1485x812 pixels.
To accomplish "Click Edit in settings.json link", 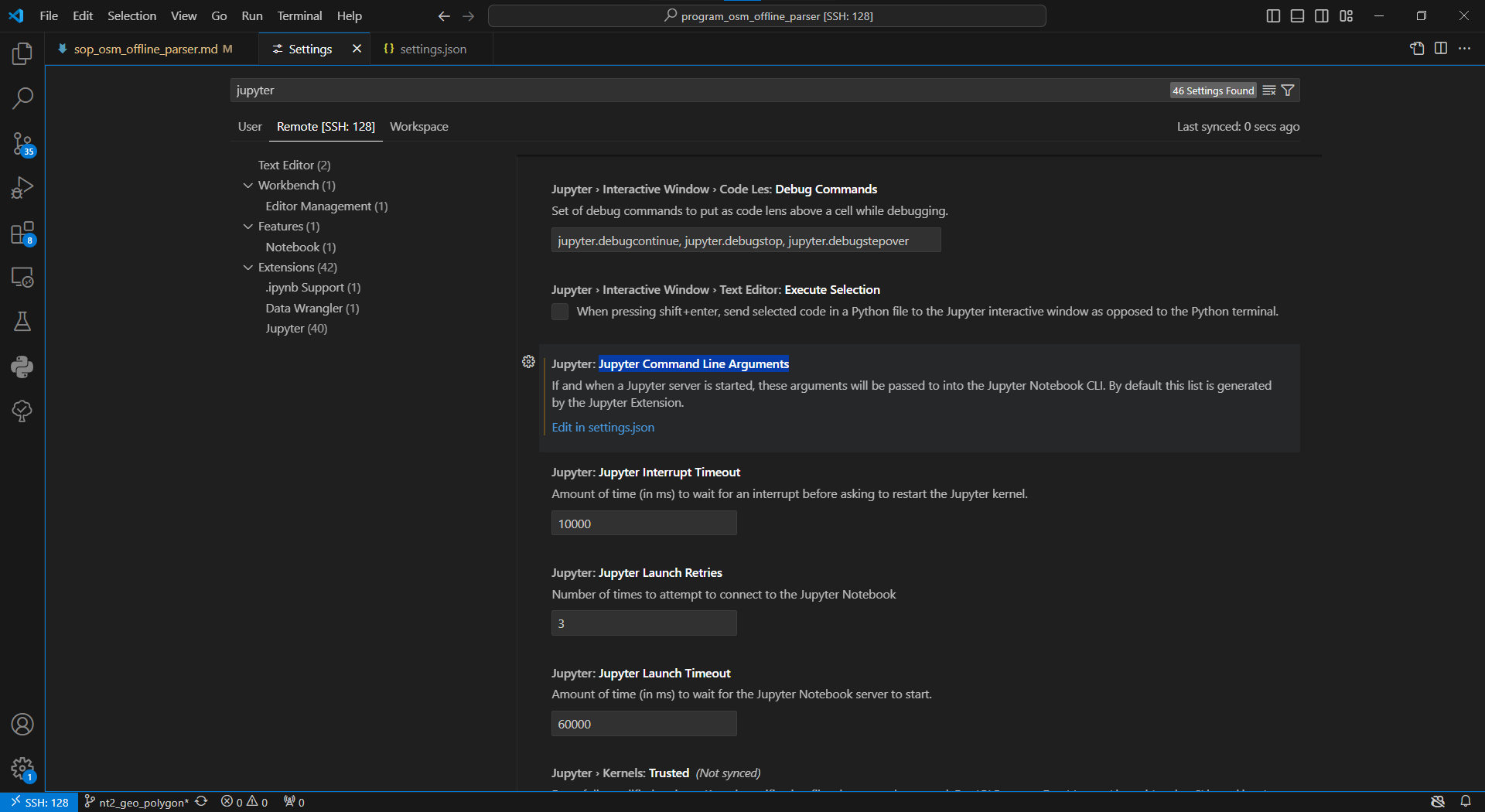I will tap(603, 428).
